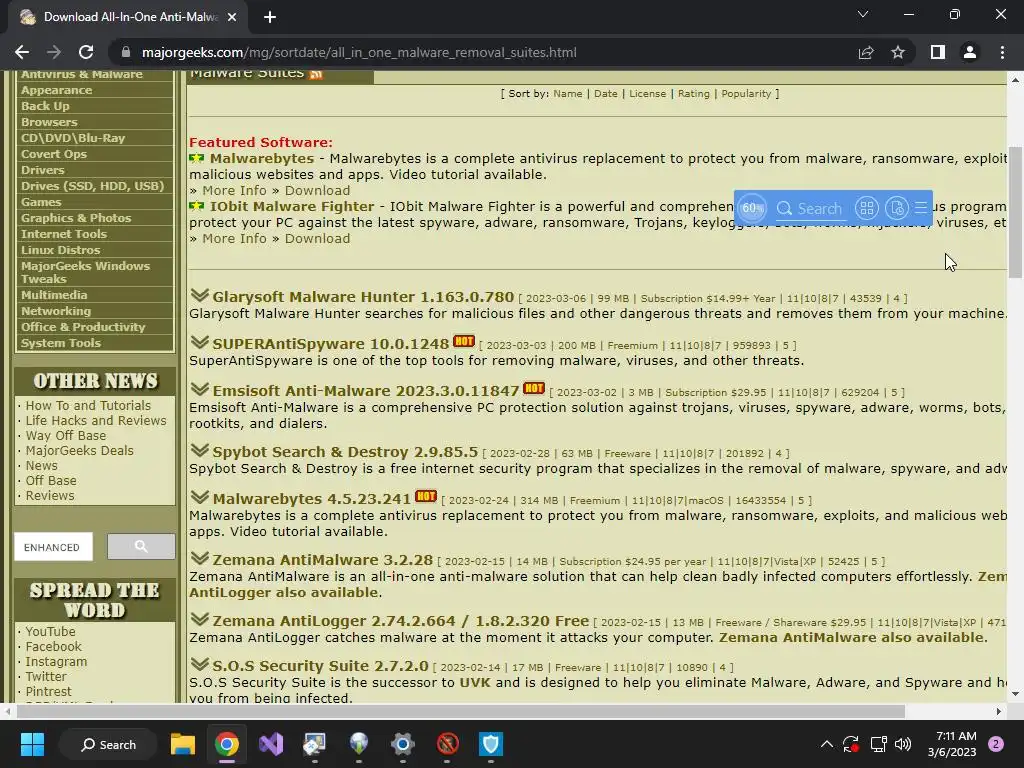The height and width of the screenshot is (768, 1024).
Task: Open the UVK link in S.O.S description
Action: tap(475, 682)
